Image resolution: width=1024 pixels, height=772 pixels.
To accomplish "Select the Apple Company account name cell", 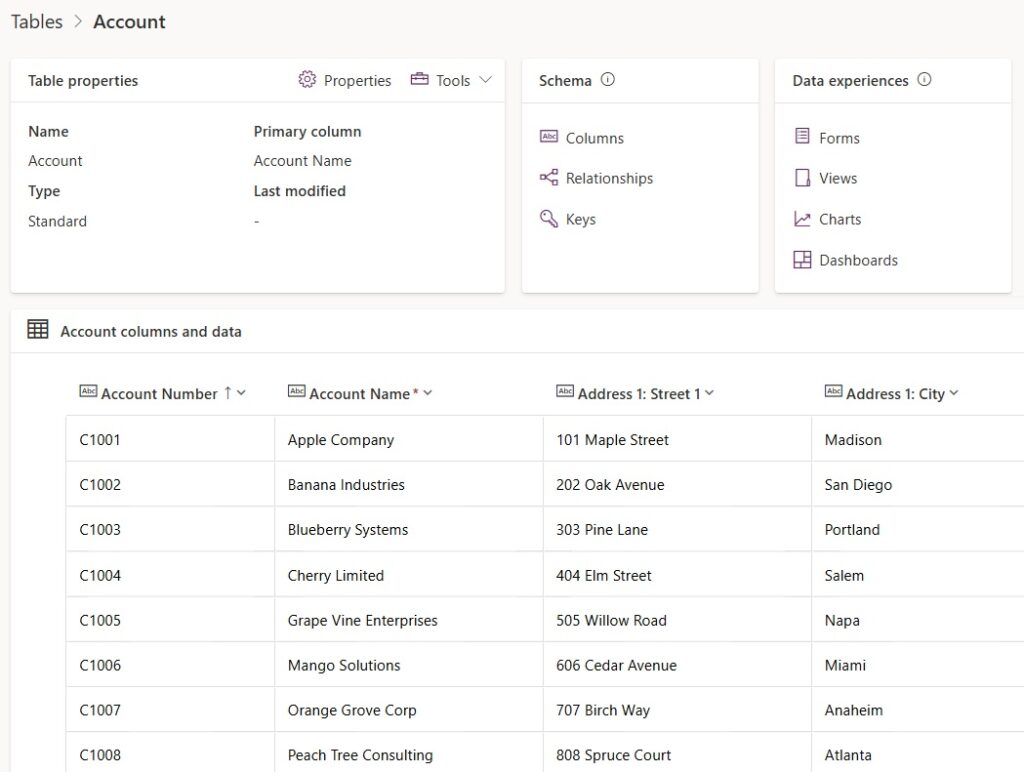I will 341,440.
